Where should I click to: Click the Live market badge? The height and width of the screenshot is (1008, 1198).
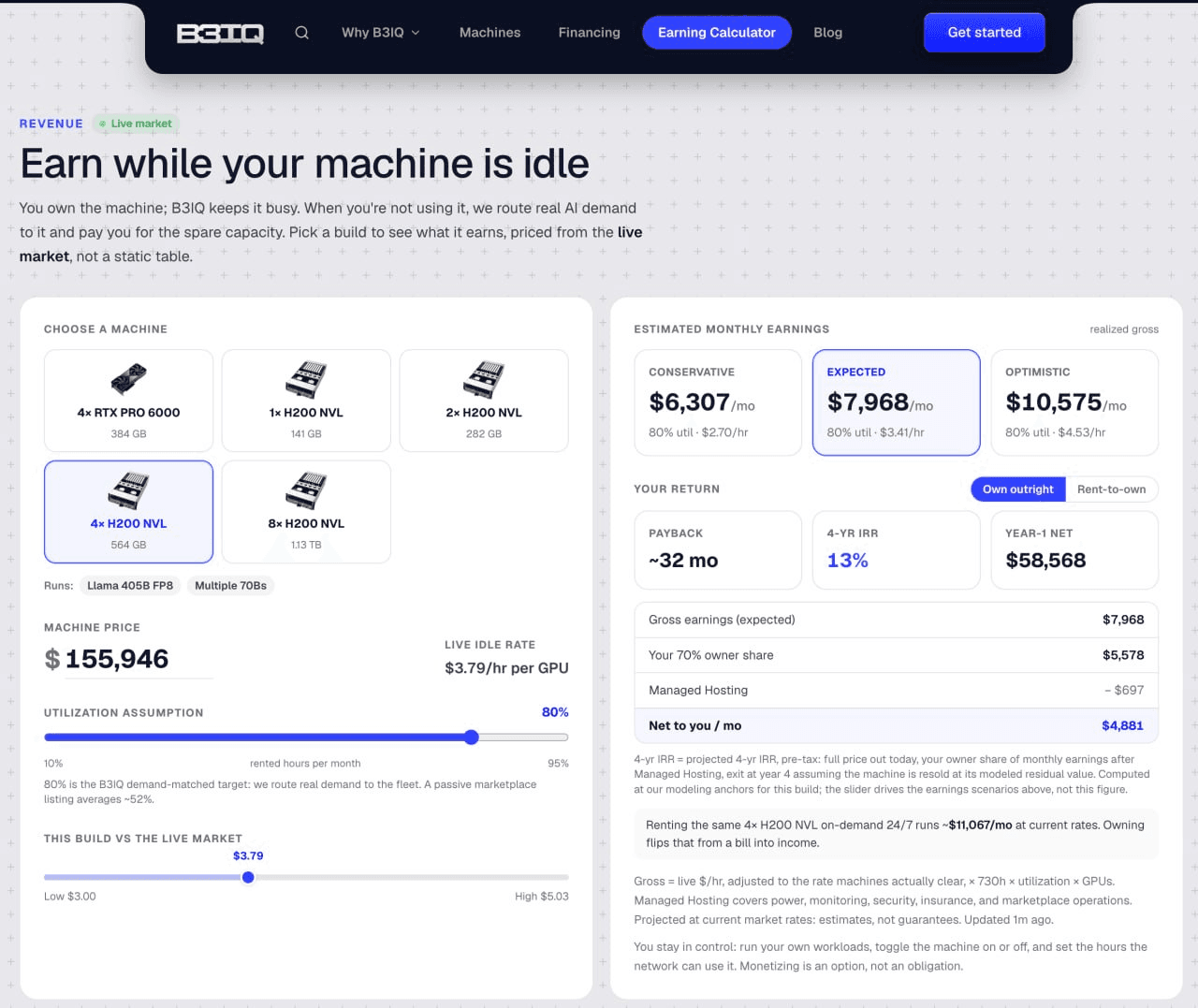point(136,124)
